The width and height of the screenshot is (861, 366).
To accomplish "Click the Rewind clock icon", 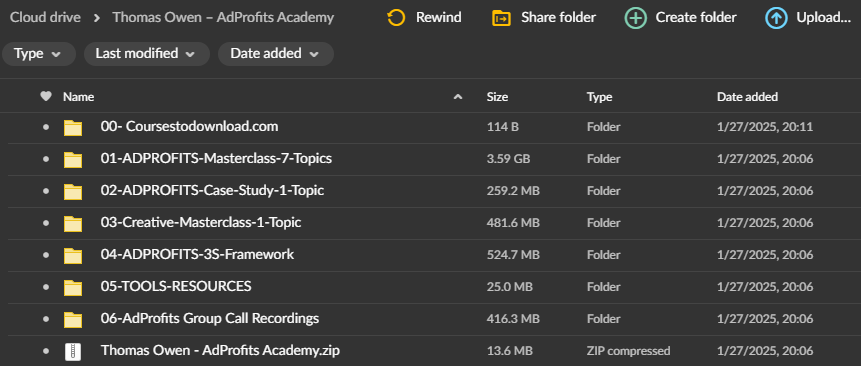I will pos(396,18).
